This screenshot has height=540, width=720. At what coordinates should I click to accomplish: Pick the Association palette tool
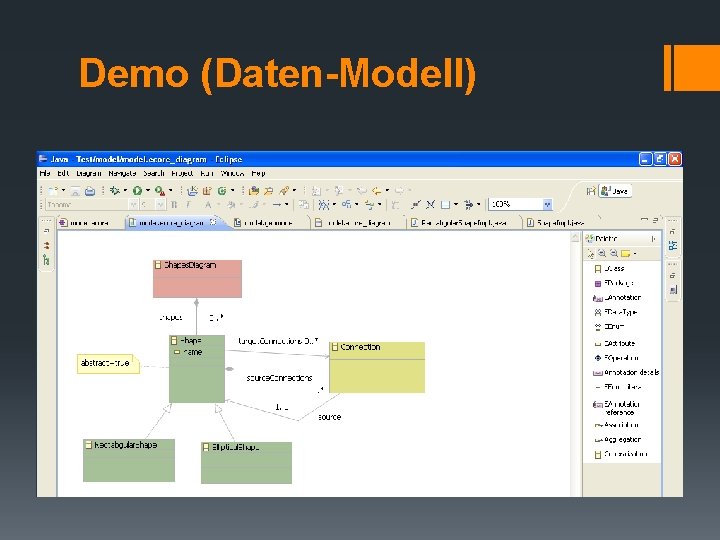616,425
